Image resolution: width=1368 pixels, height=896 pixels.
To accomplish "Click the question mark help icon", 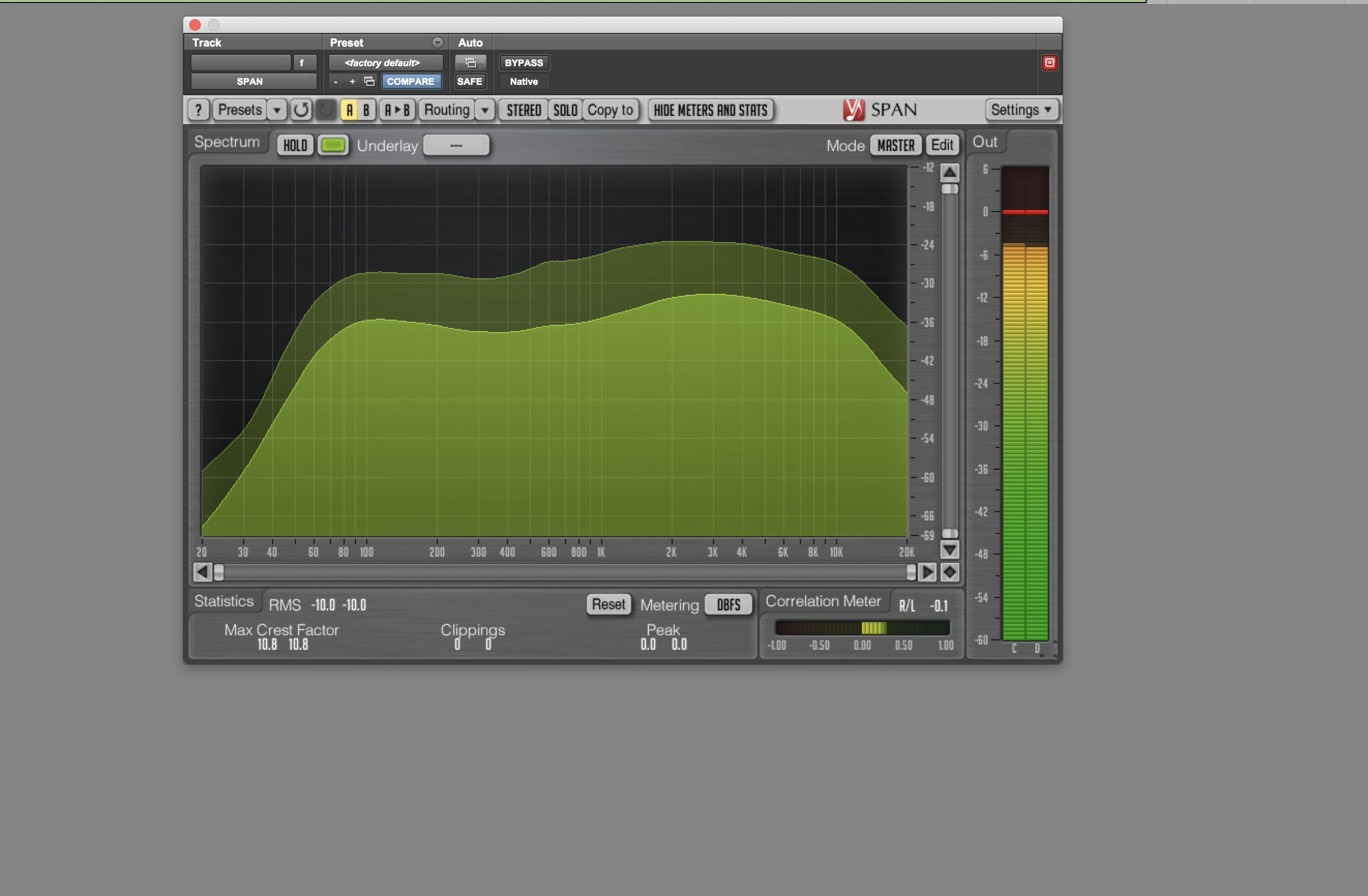I will (x=198, y=110).
